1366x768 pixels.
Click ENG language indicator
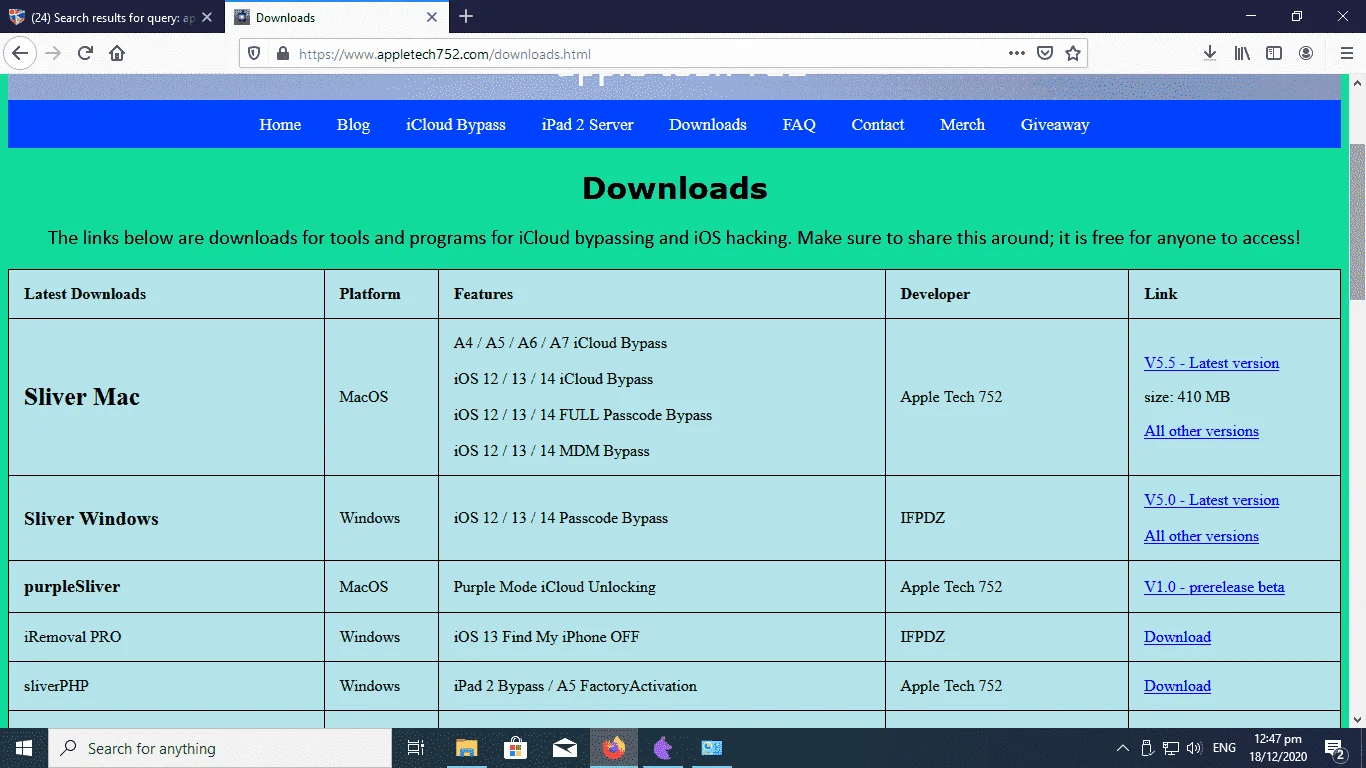point(1224,748)
